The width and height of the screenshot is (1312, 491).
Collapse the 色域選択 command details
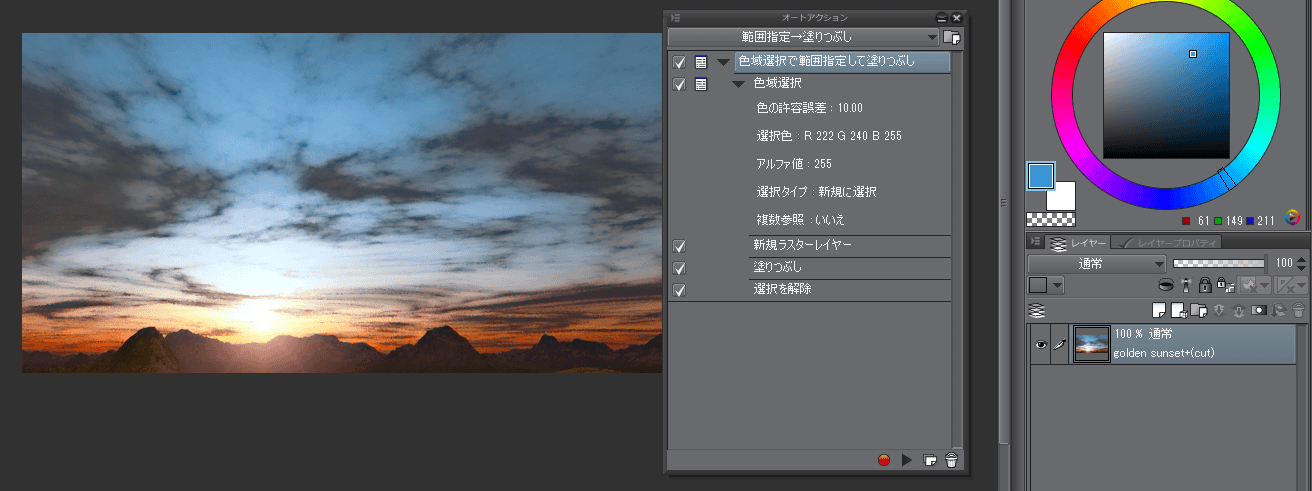(x=739, y=84)
